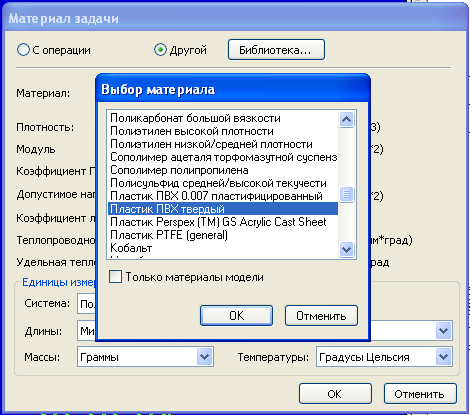Click the Система units combo box

[87, 303]
